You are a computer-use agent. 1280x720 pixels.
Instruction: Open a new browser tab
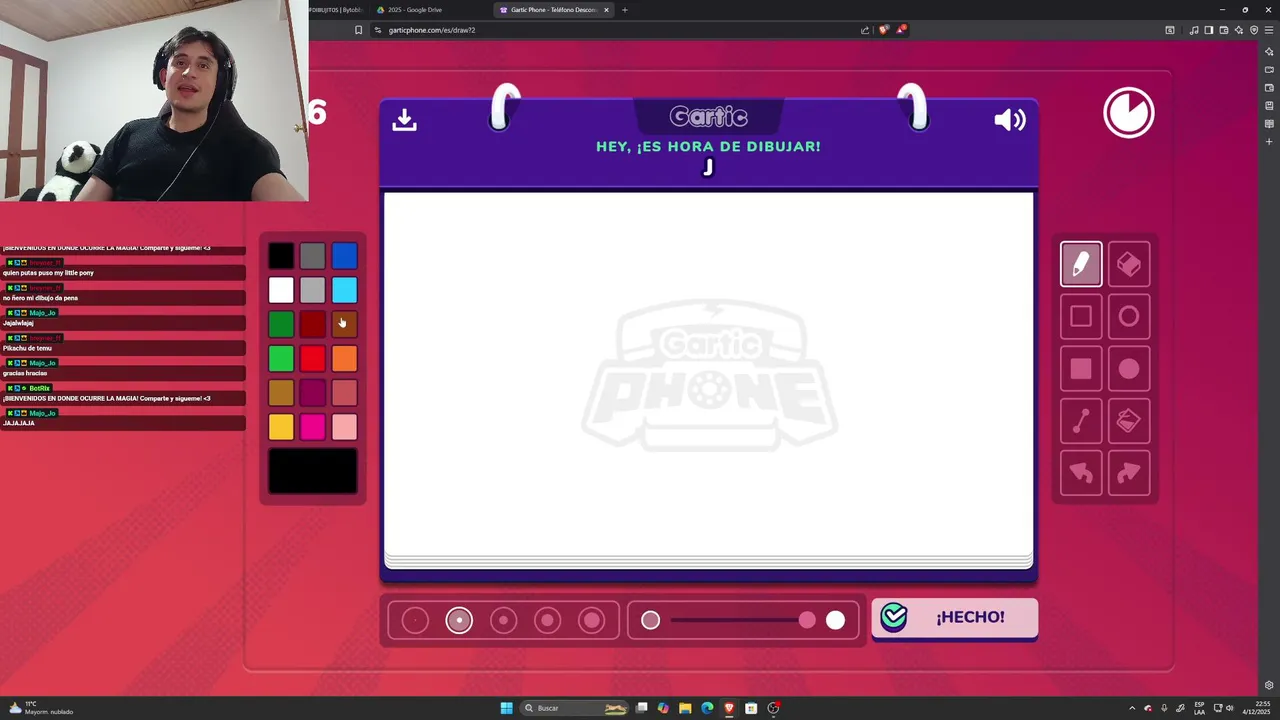625,10
